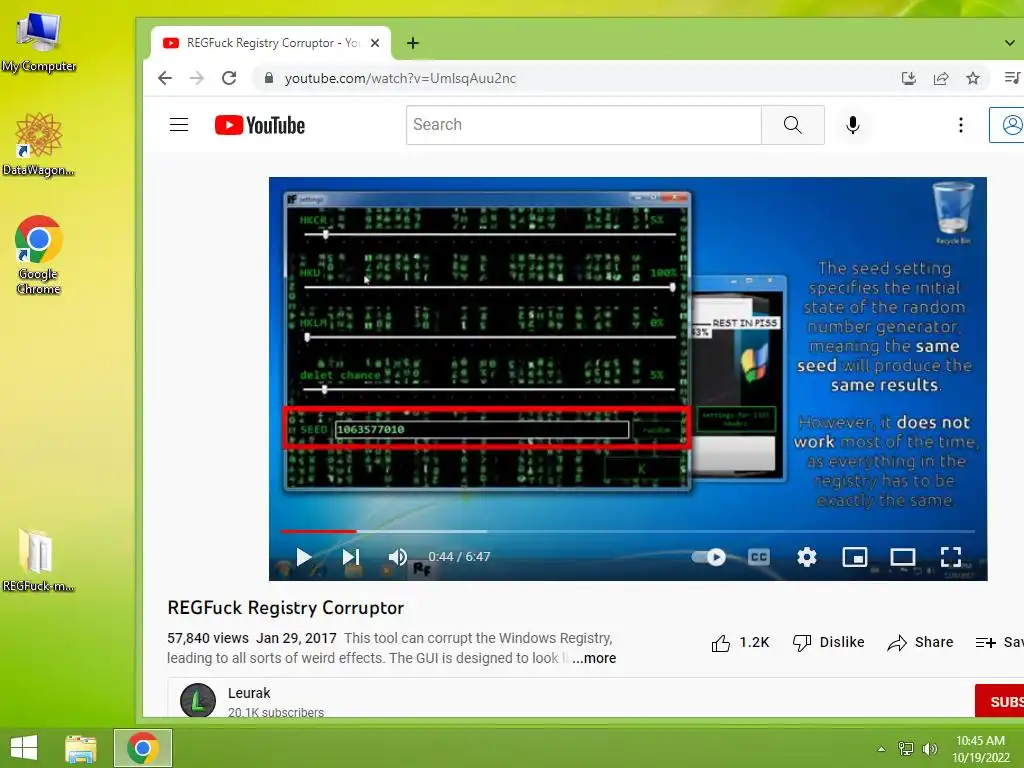Reload the YouTube page

(x=229, y=78)
